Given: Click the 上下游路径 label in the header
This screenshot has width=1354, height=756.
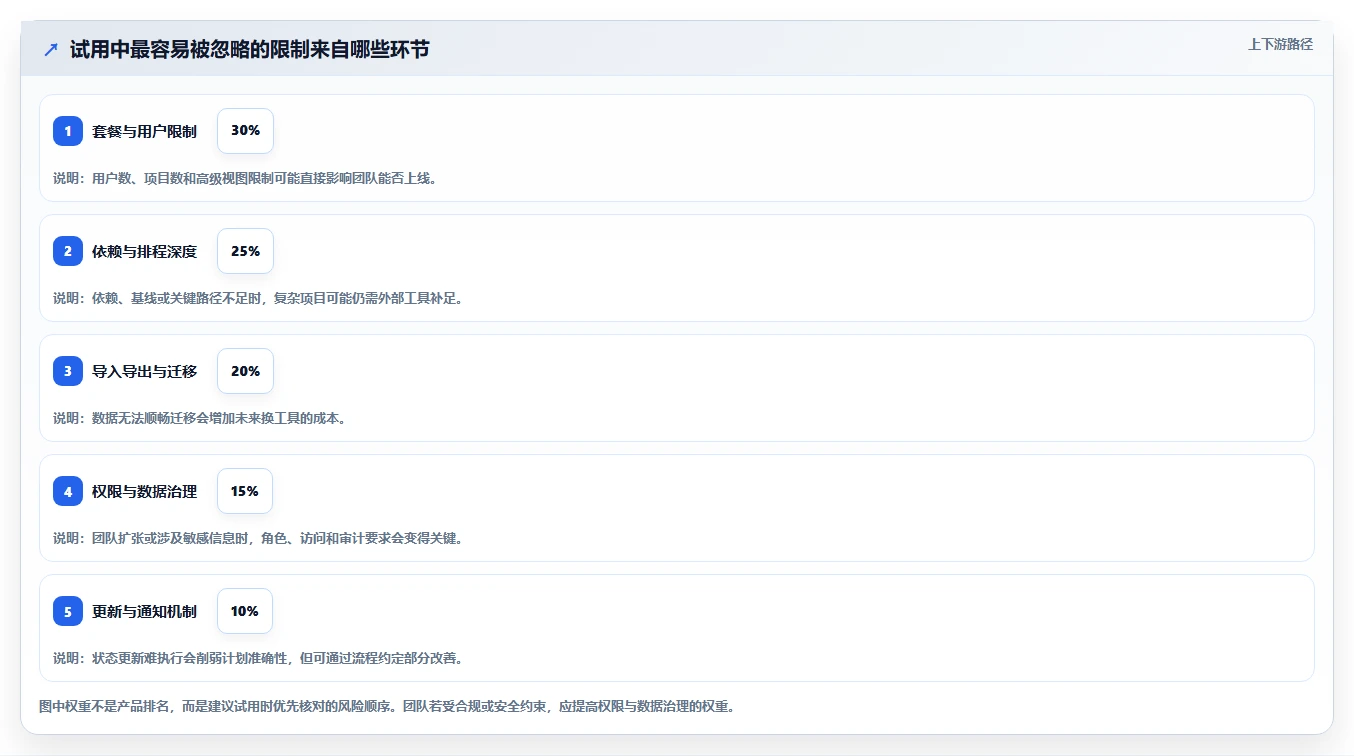Looking at the screenshot, I should coord(1280,44).
